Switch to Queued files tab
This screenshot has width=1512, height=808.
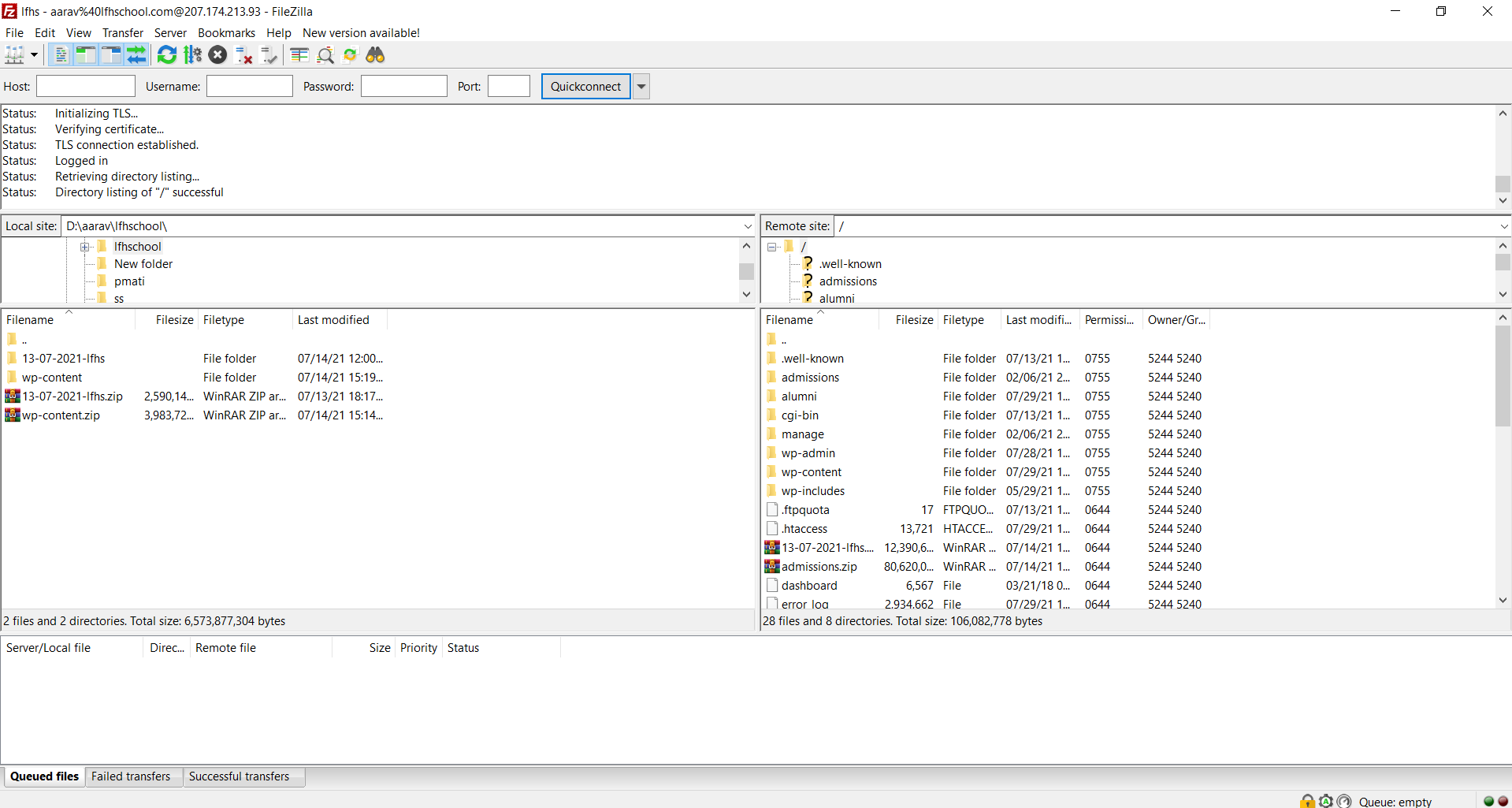(44, 776)
